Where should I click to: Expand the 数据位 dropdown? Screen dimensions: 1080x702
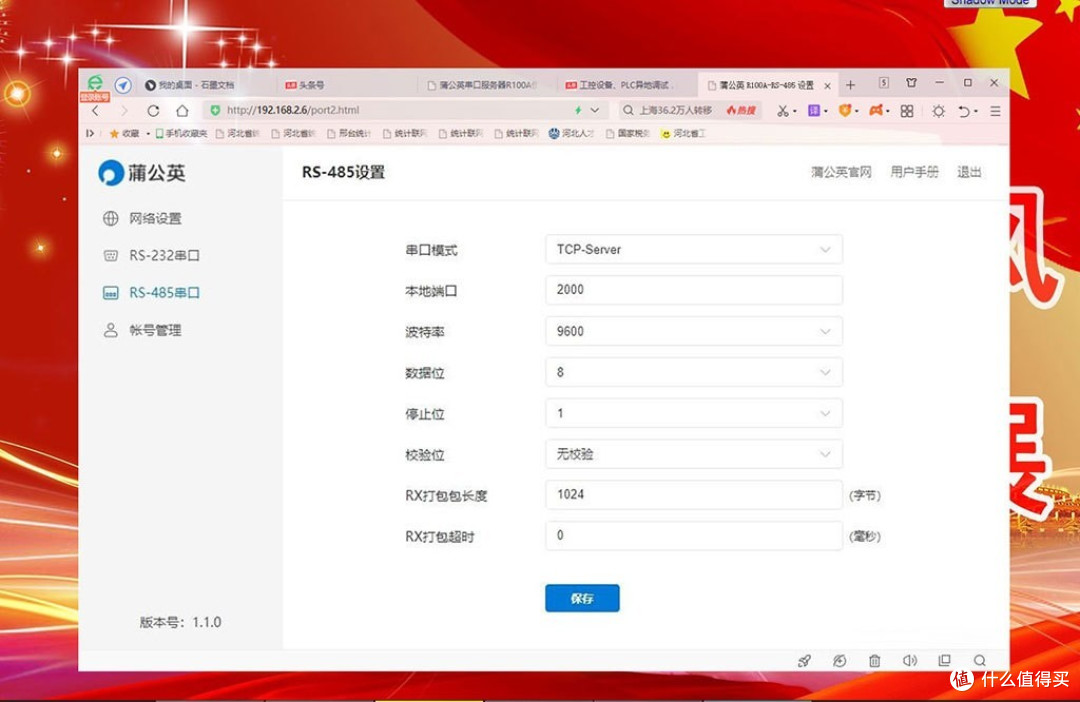click(694, 372)
